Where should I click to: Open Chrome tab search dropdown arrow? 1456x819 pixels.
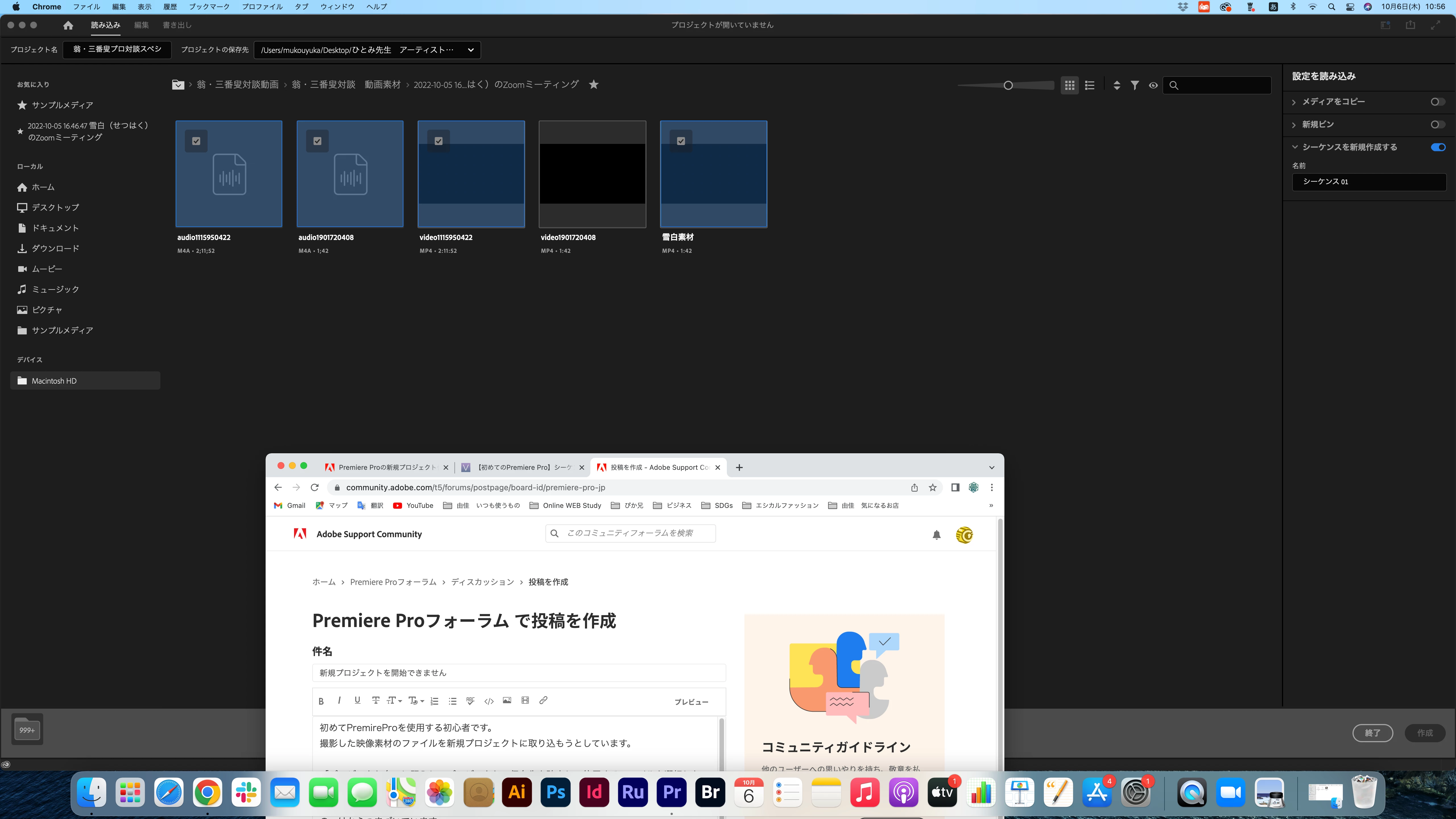991,468
